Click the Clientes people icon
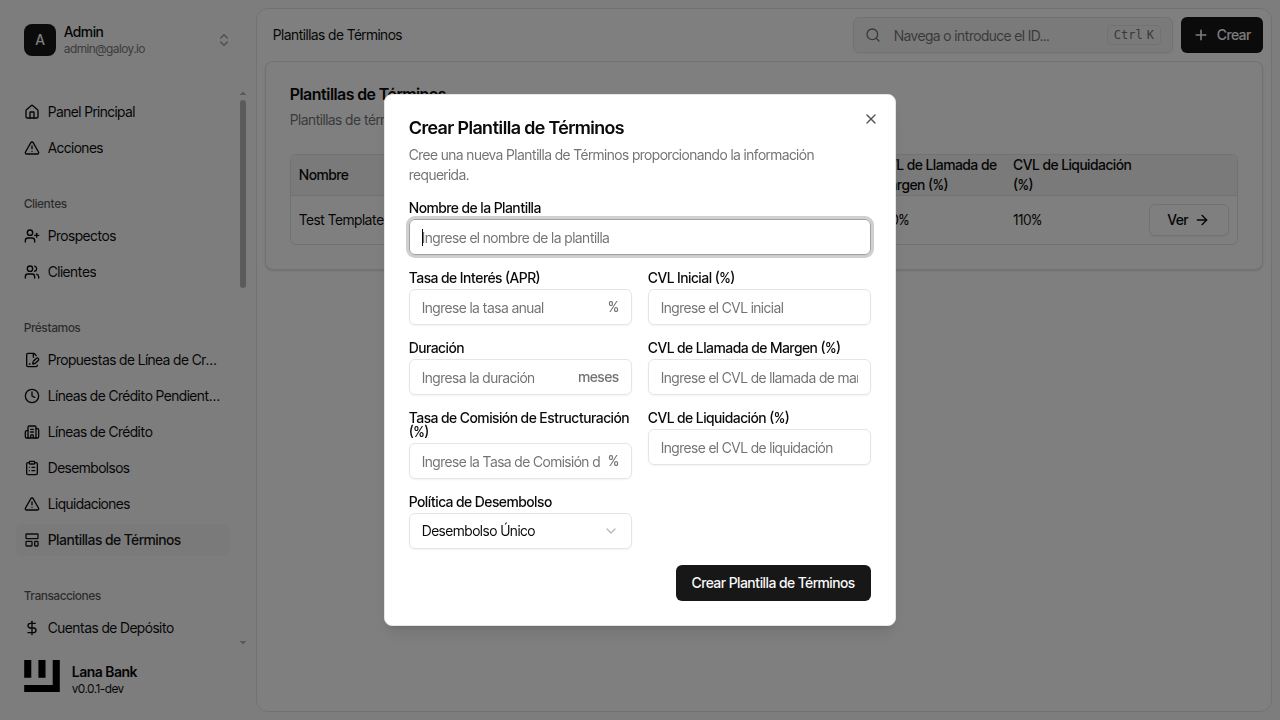 click(x=33, y=271)
